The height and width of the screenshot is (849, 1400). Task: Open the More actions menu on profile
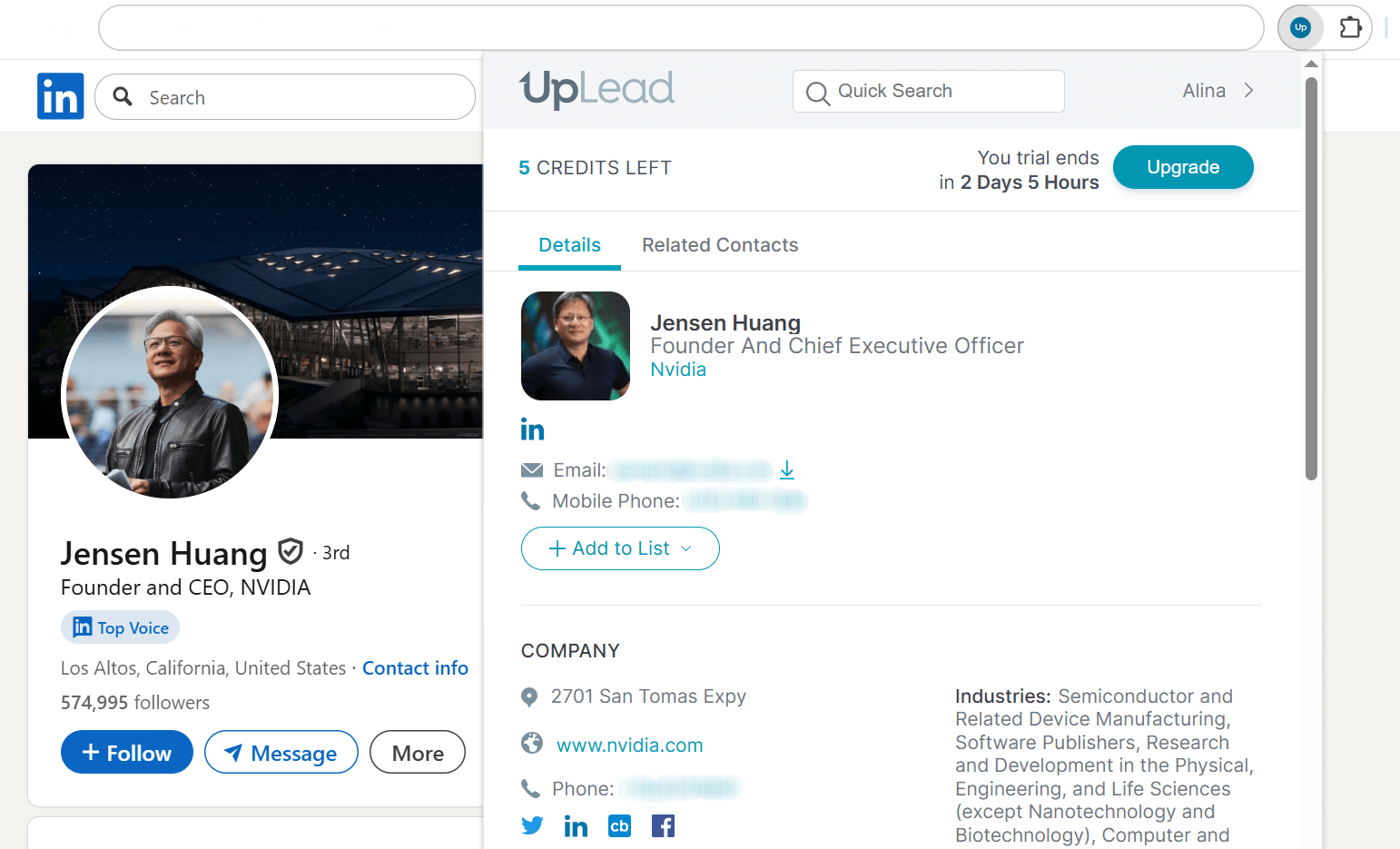(418, 753)
